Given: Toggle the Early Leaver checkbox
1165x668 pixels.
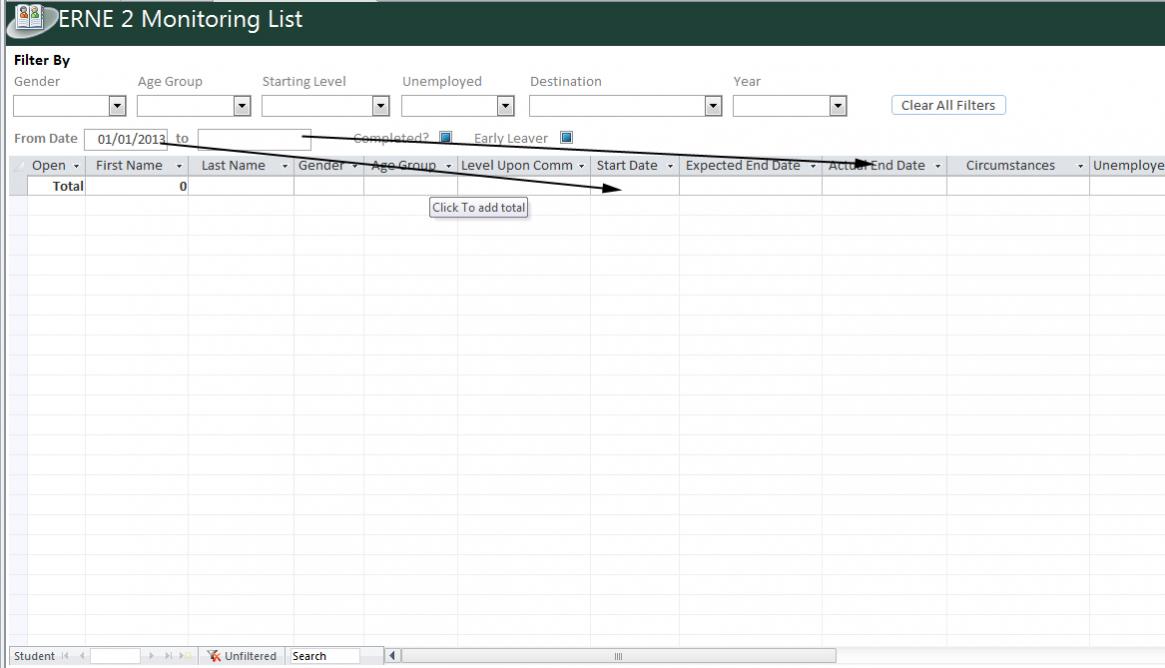Looking at the screenshot, I should coord(566,137).
